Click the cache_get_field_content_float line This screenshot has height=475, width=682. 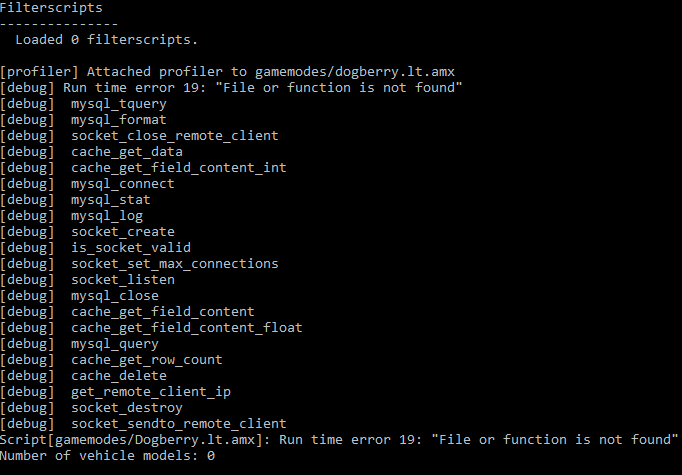(151, 328)
